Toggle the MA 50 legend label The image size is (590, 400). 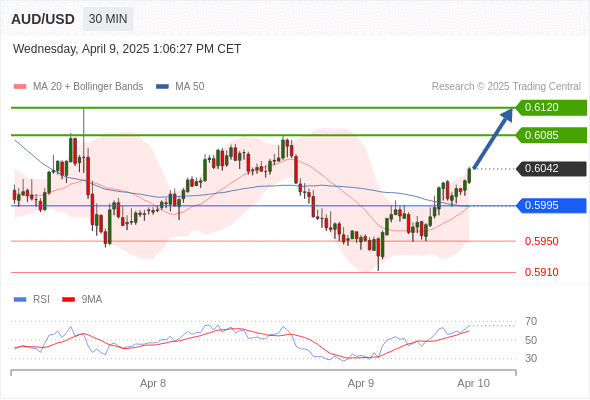coord(190,87)
